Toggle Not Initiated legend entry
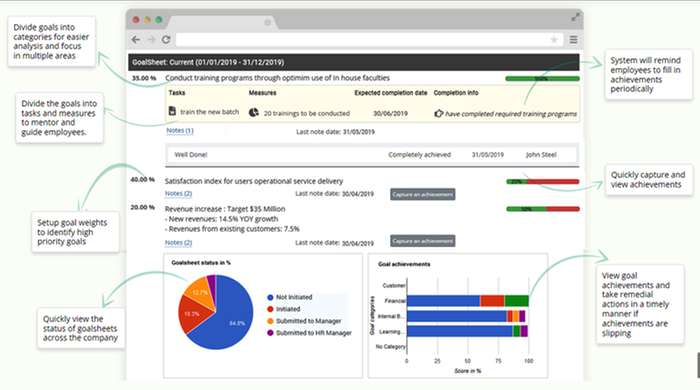700x390 pixels. coord(289,297)
